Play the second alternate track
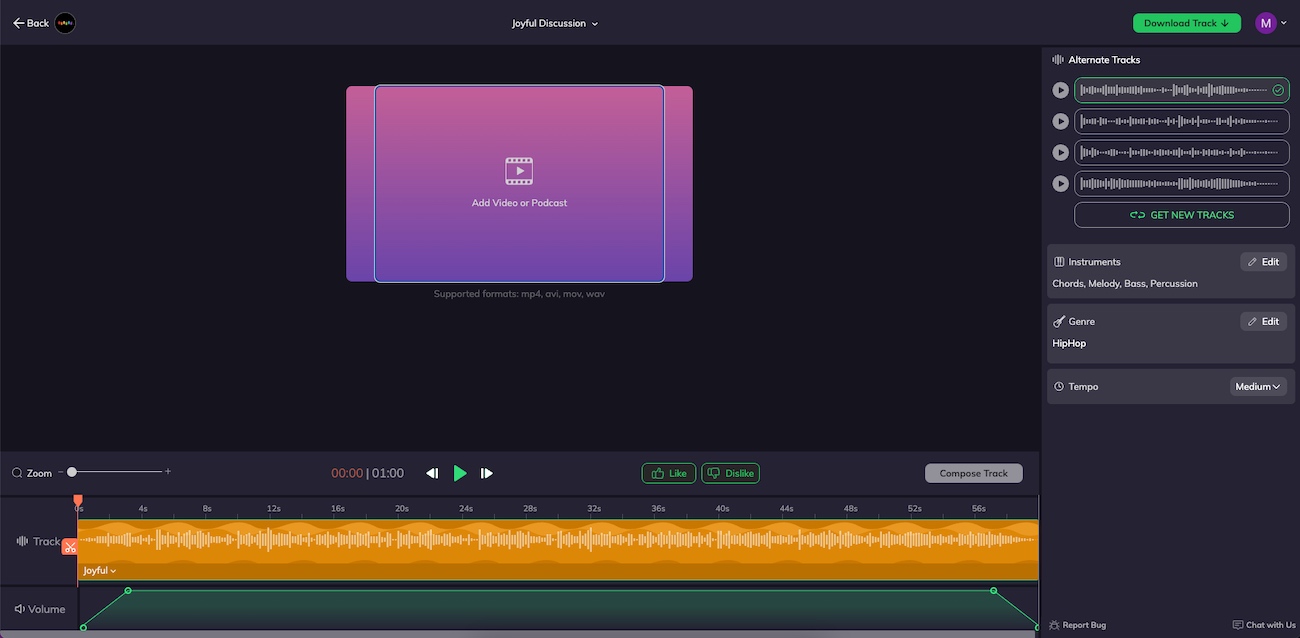This screenshot has width=1300, height=638. pos(1060,122)
